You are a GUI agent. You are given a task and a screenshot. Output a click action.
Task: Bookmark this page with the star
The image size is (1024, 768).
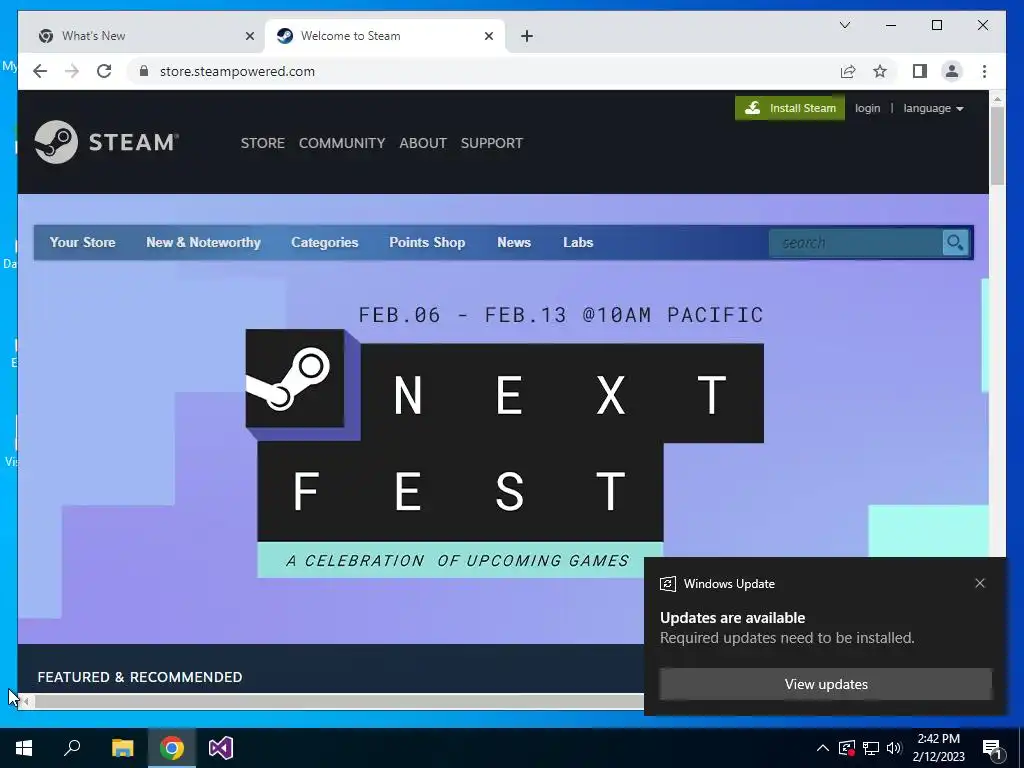[880, 71]
